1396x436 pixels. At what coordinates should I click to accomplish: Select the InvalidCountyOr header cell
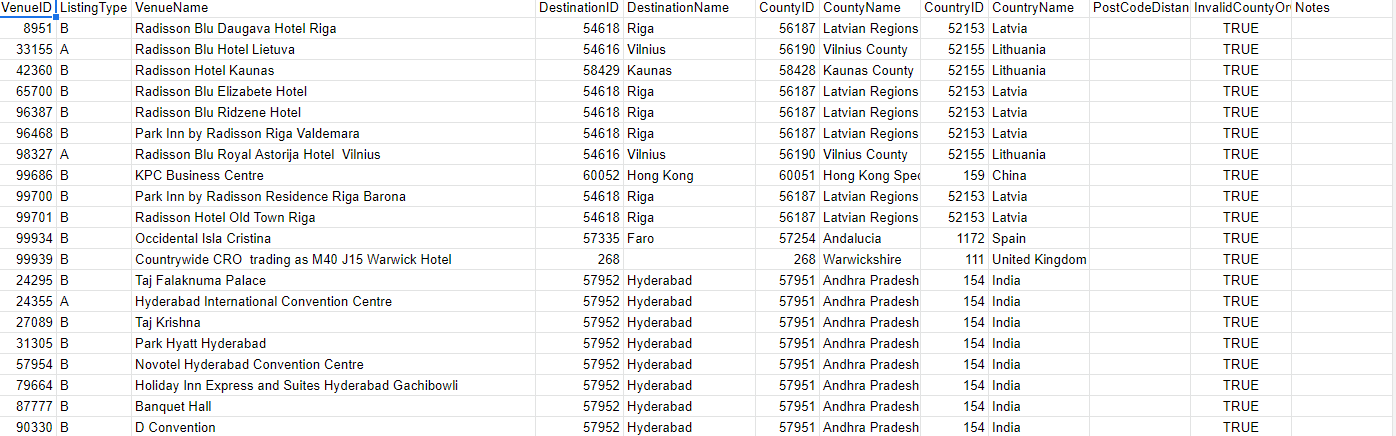[1241, 8]
